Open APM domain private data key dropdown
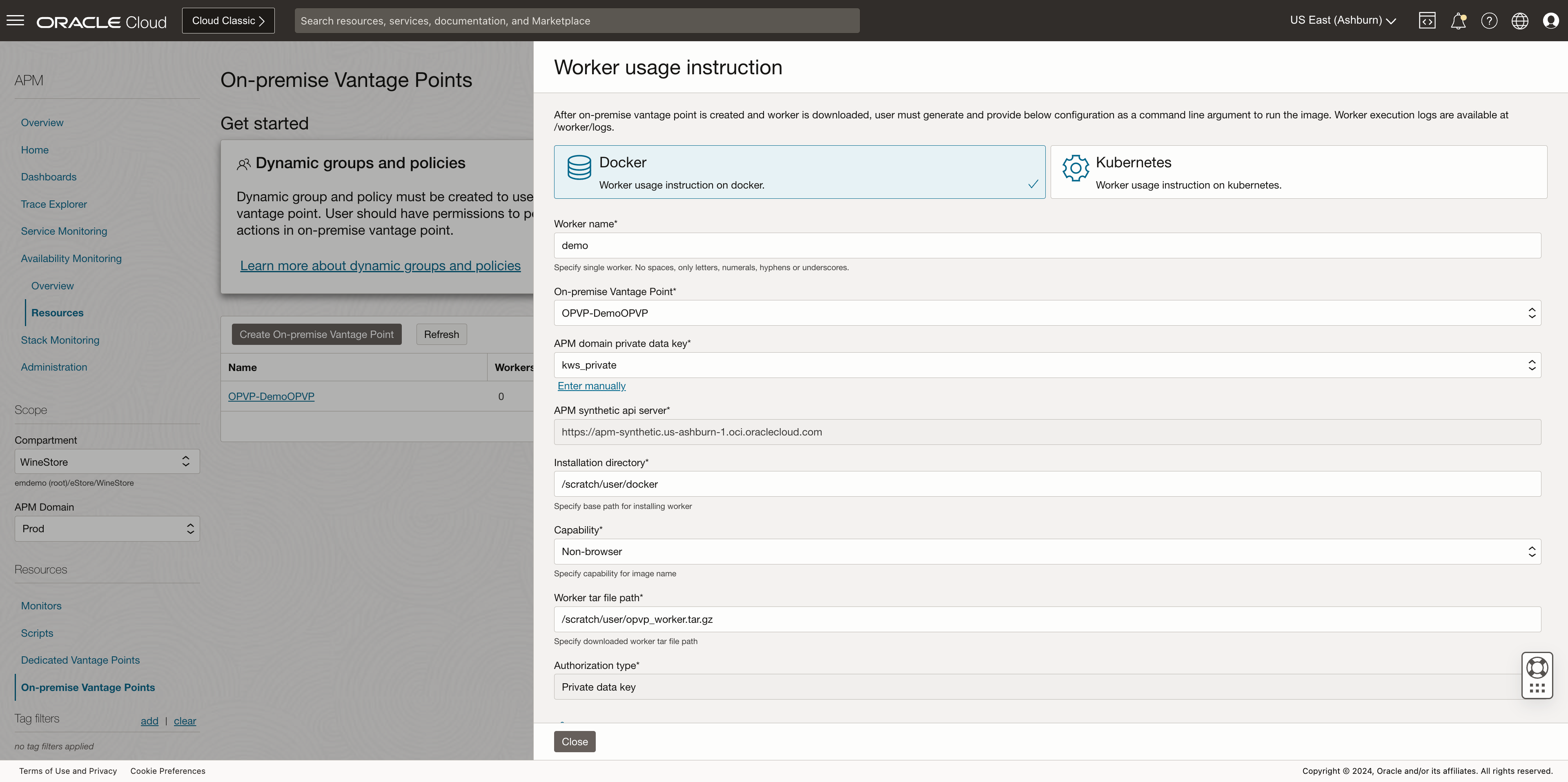Screen dimensions: 1568x782 point(1047,365)
